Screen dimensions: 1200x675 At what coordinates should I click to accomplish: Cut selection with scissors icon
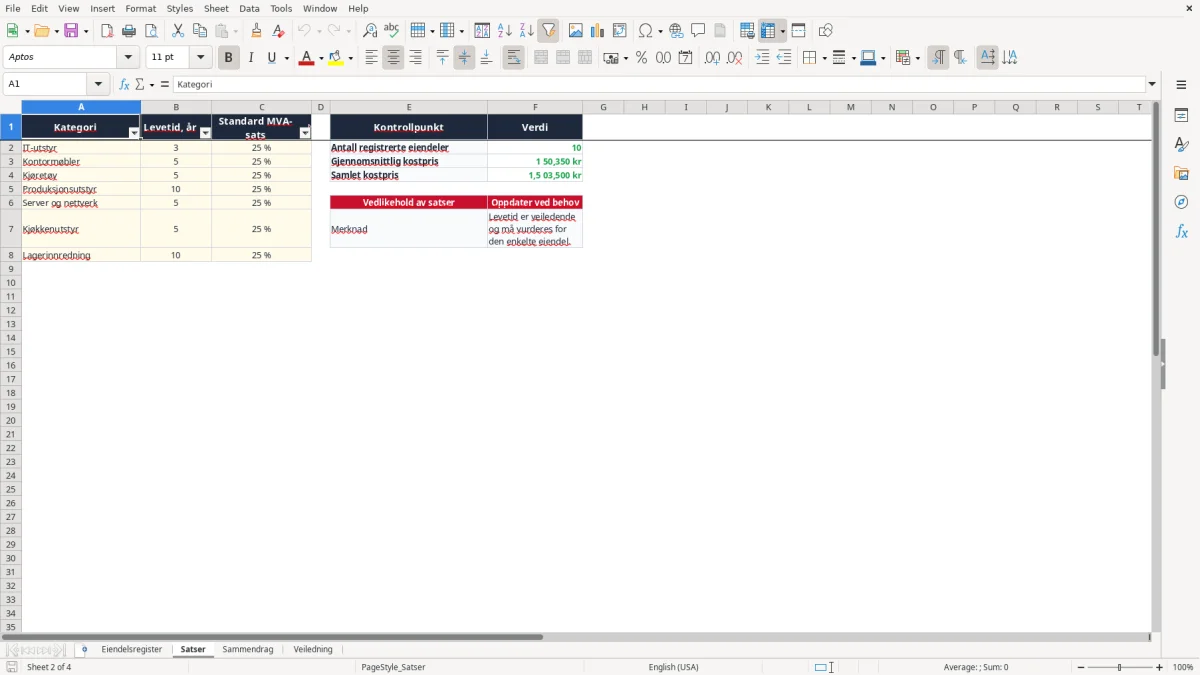[x=178, y=31]
